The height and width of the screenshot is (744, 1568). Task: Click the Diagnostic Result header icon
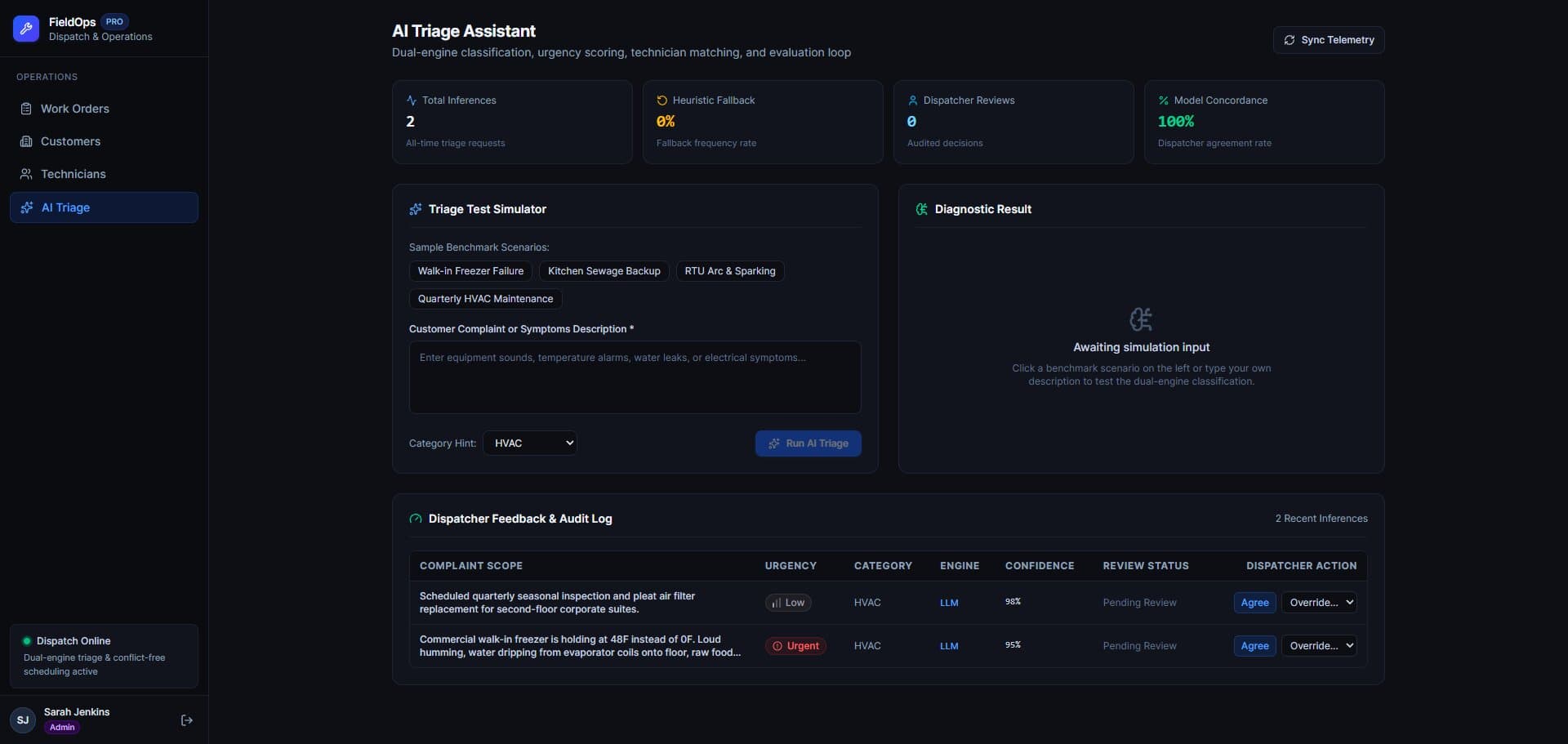point(921,209)
